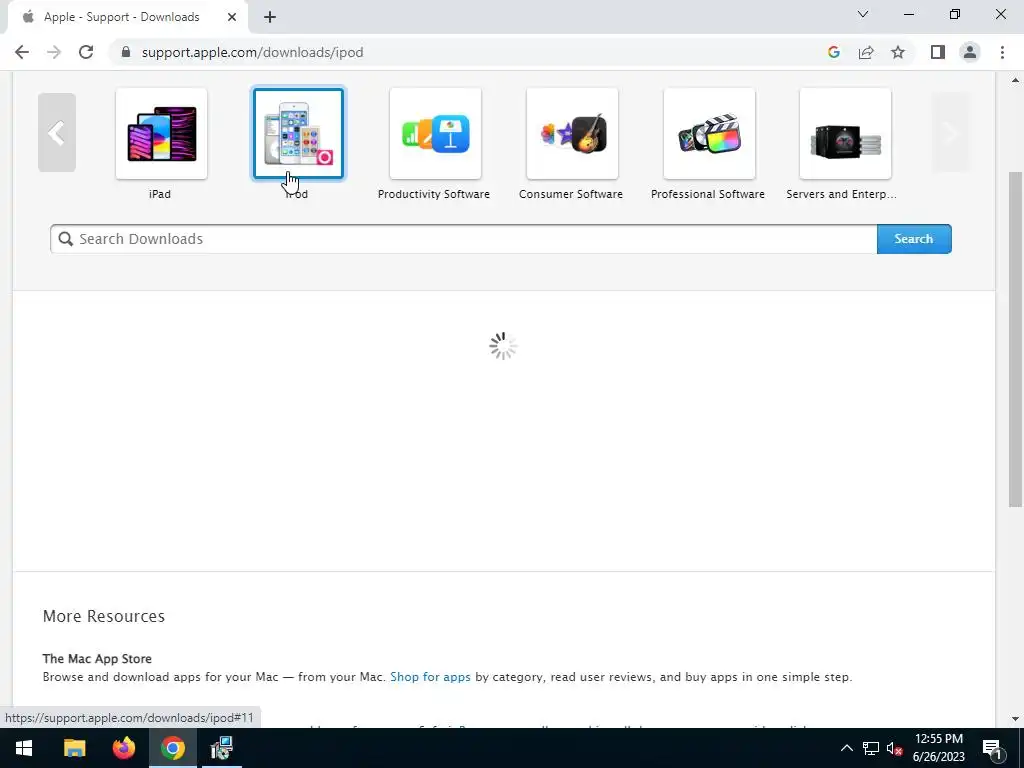
Task: Advance categories with right carousel arrow
Action: [950, 133]
